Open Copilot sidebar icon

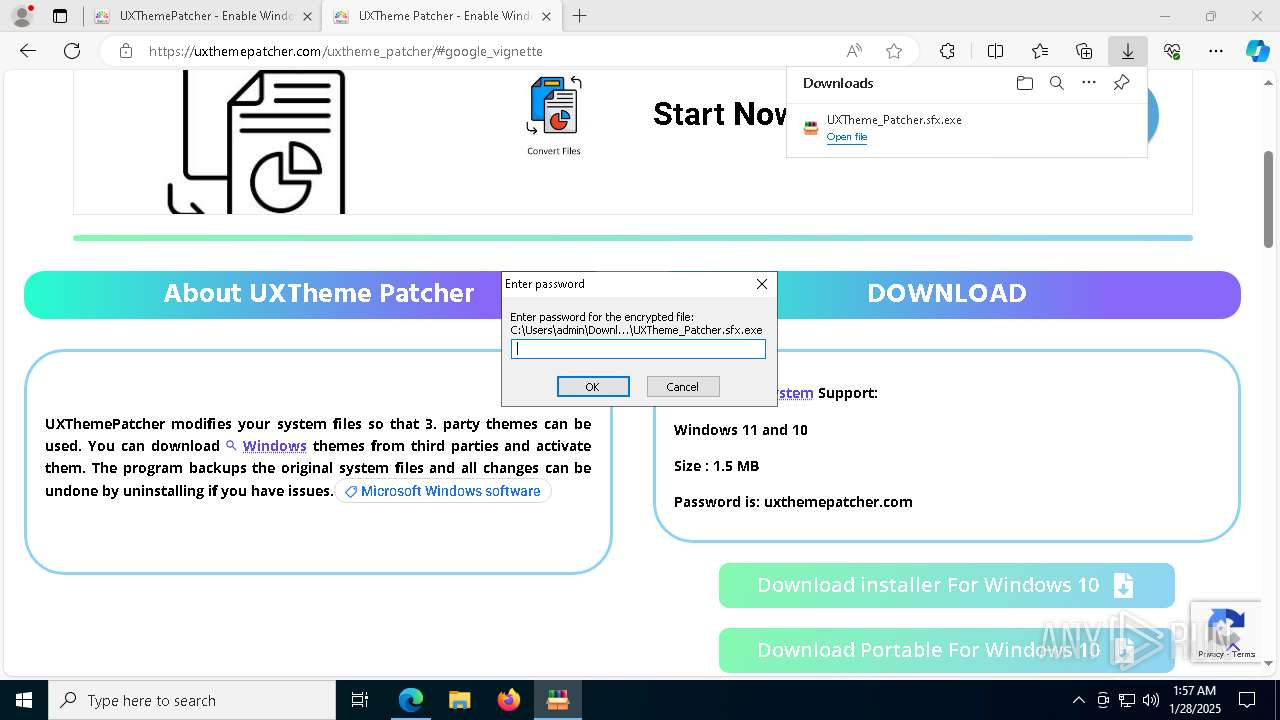pos(1257,51)
